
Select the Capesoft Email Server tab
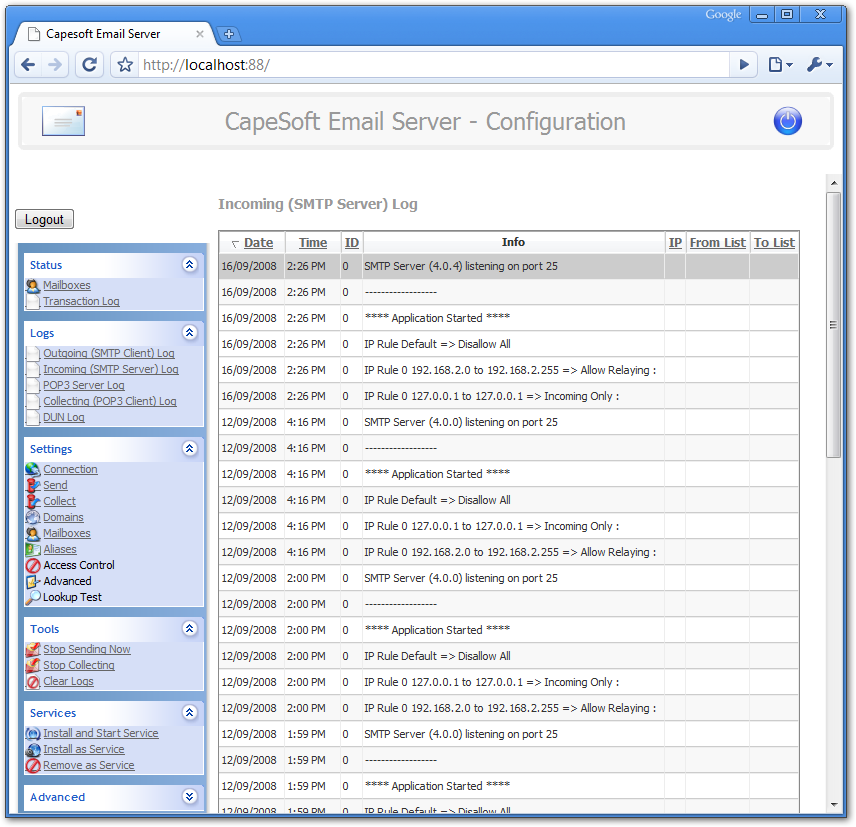pos(110,34)
